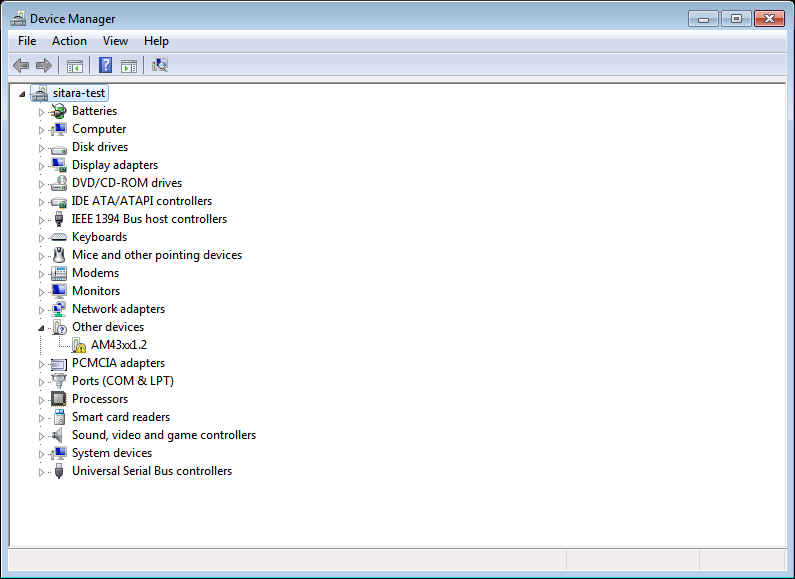The image size is (795, 579).
Task: Select the AM43xx1.2 device label
Action: pos(119,345)
